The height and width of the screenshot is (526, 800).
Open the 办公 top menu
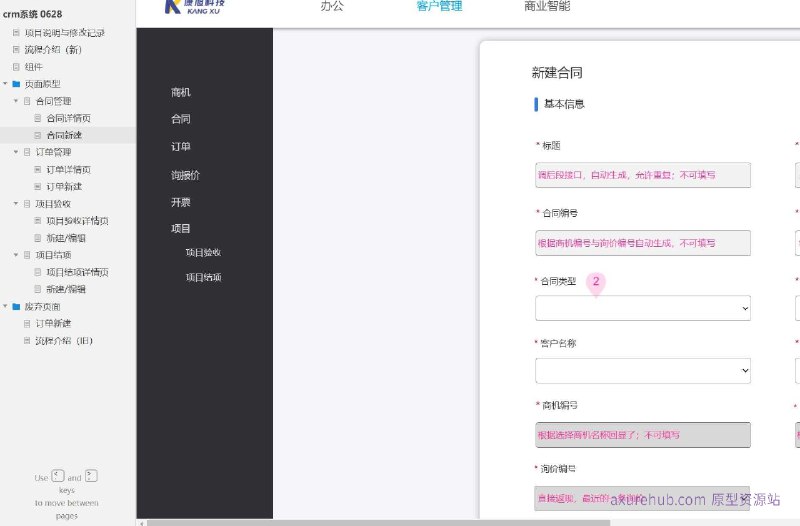point(332,6)
